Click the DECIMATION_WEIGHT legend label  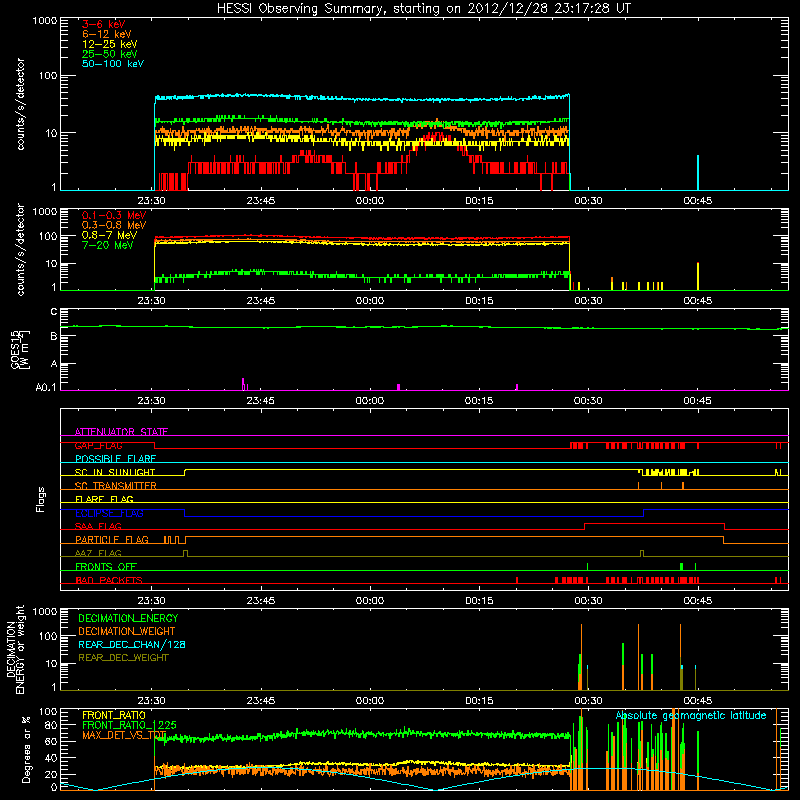(x=127, y=631)
